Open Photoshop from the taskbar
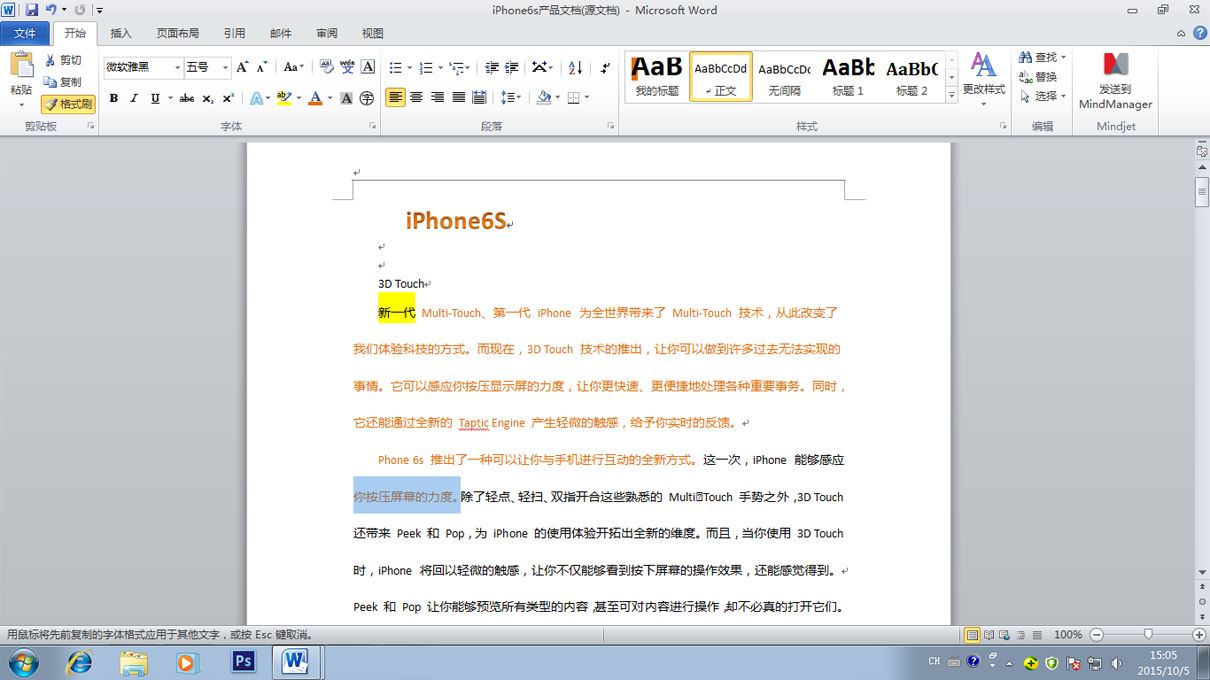The height and width of the screenshot is (680, 1210). coord(243,661)
